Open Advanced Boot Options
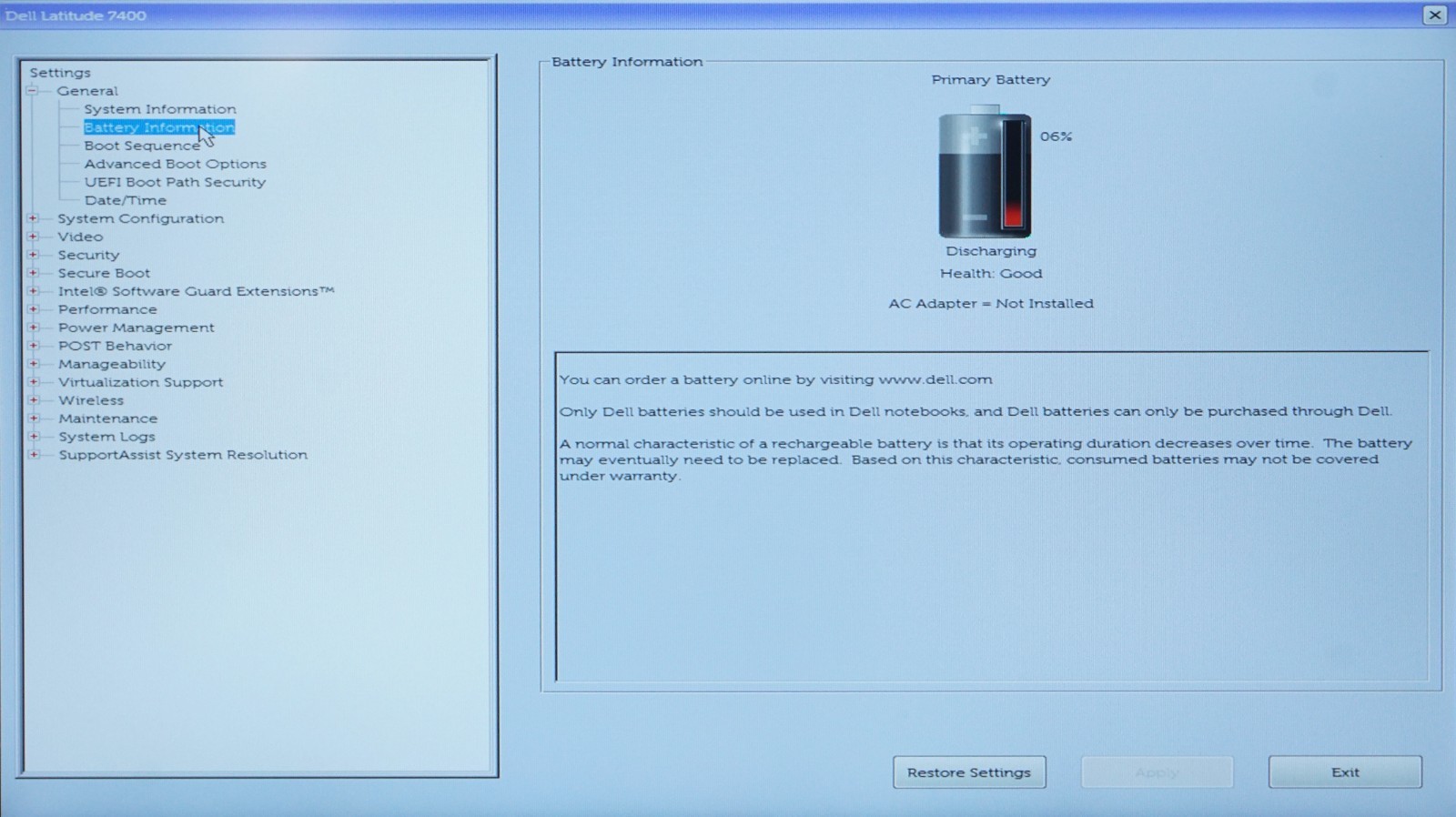The width and height of the screenshot is (1456, 817). (x=176, y=164)
